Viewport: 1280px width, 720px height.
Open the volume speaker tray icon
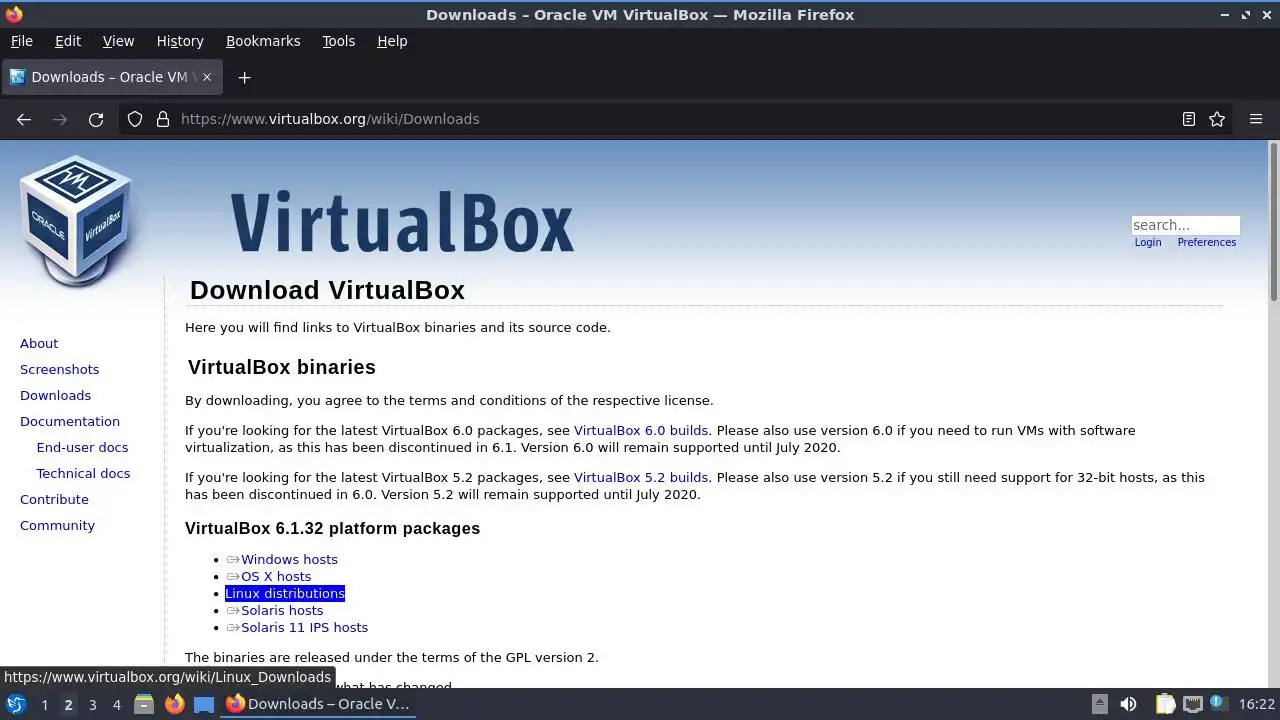(1128, 704)
